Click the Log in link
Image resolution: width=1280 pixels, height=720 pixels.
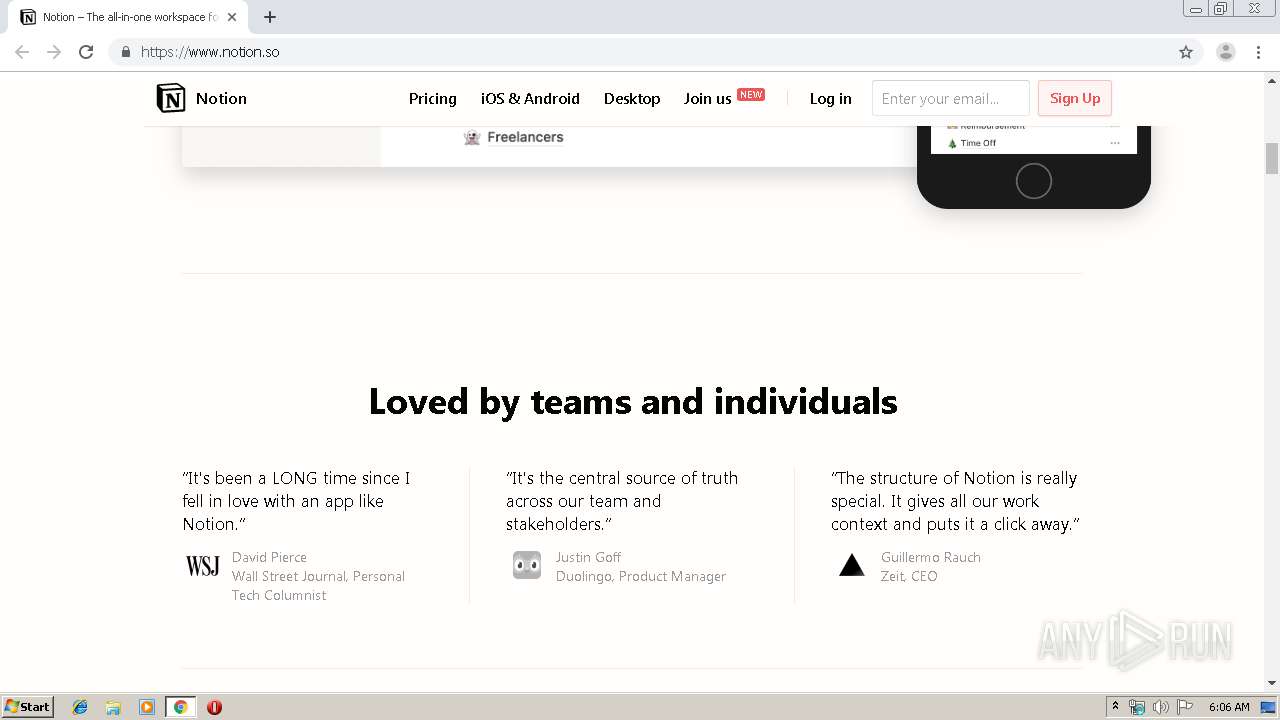coord(830,98)
